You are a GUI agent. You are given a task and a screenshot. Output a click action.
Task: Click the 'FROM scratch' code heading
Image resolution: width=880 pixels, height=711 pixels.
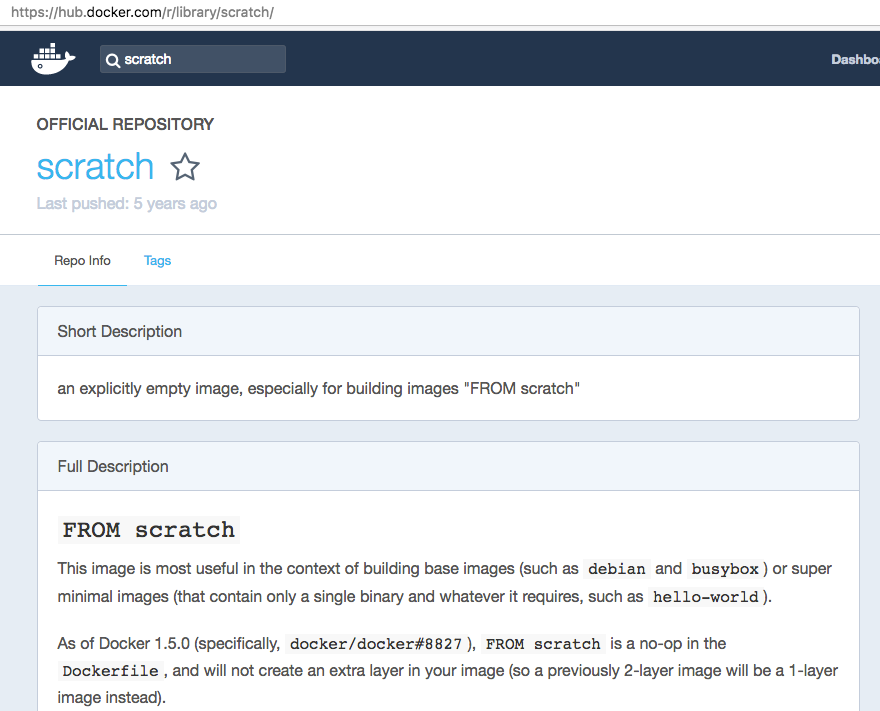(x=149, y=530)
